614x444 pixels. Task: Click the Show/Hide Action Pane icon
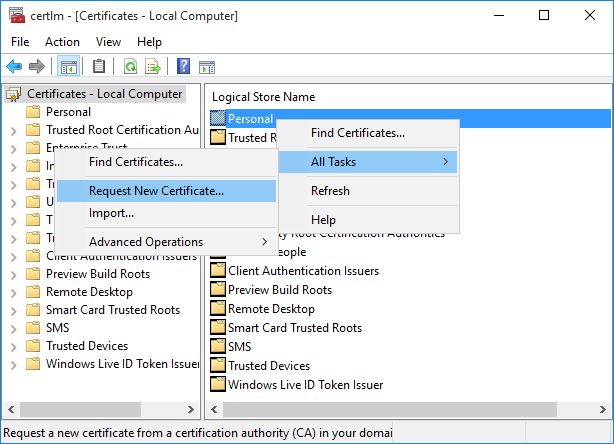[207, 67]
